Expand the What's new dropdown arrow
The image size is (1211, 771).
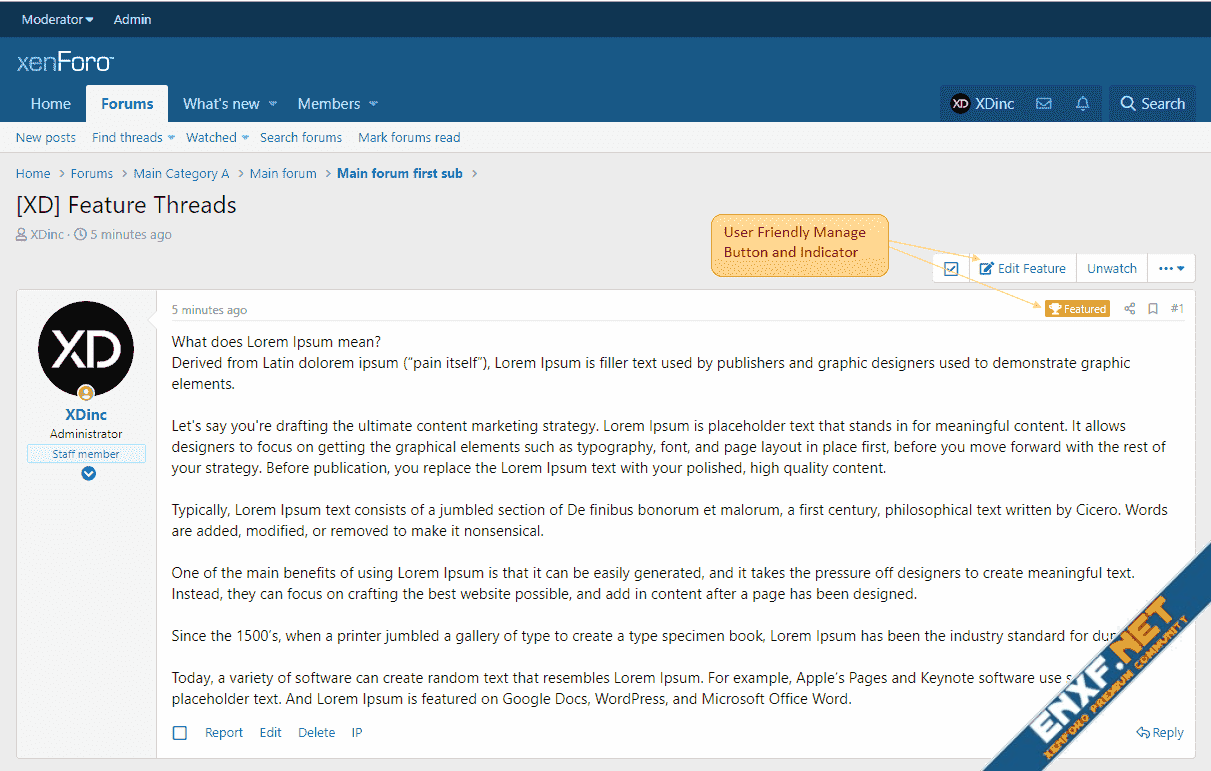[273, 104]
